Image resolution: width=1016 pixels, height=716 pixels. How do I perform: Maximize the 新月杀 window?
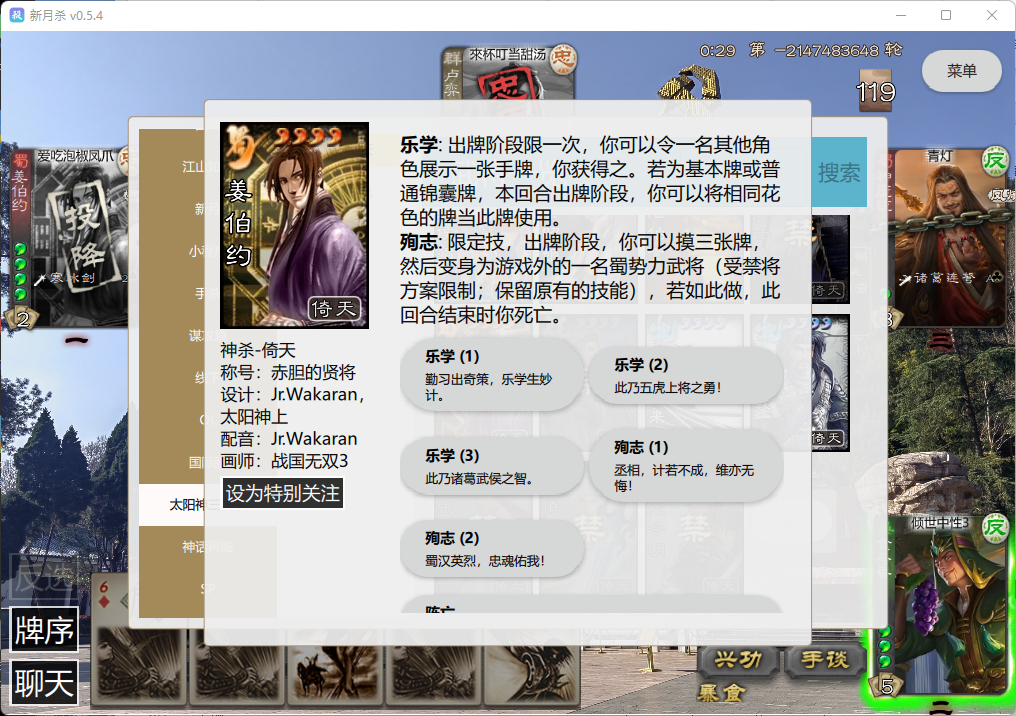click(x=946, y=15)
